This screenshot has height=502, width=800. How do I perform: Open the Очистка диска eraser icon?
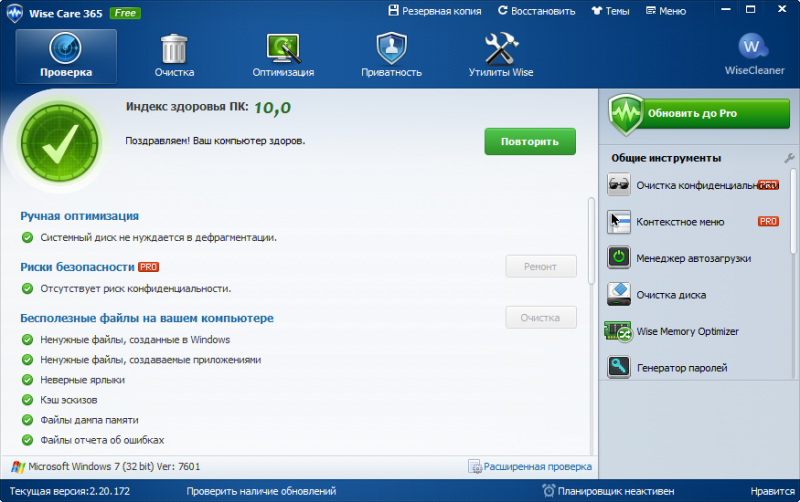(618, 294)
